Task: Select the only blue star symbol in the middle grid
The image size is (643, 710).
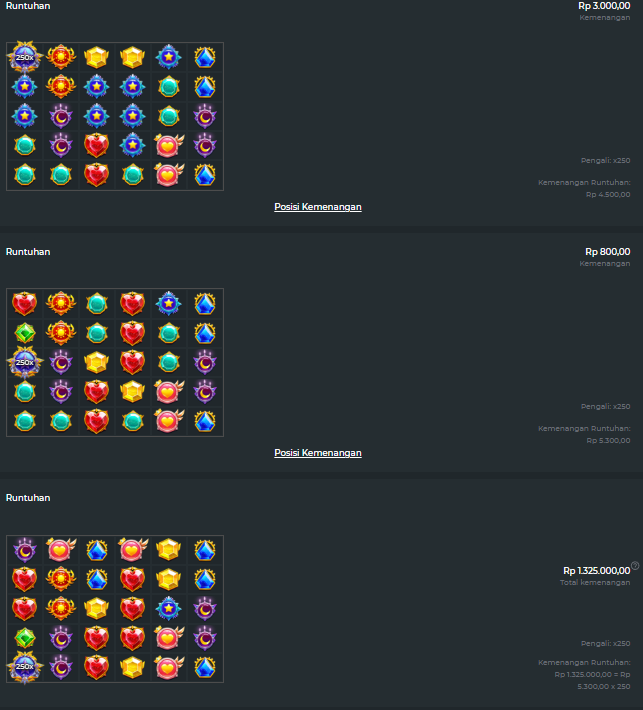Action: (x=168, y=303)
